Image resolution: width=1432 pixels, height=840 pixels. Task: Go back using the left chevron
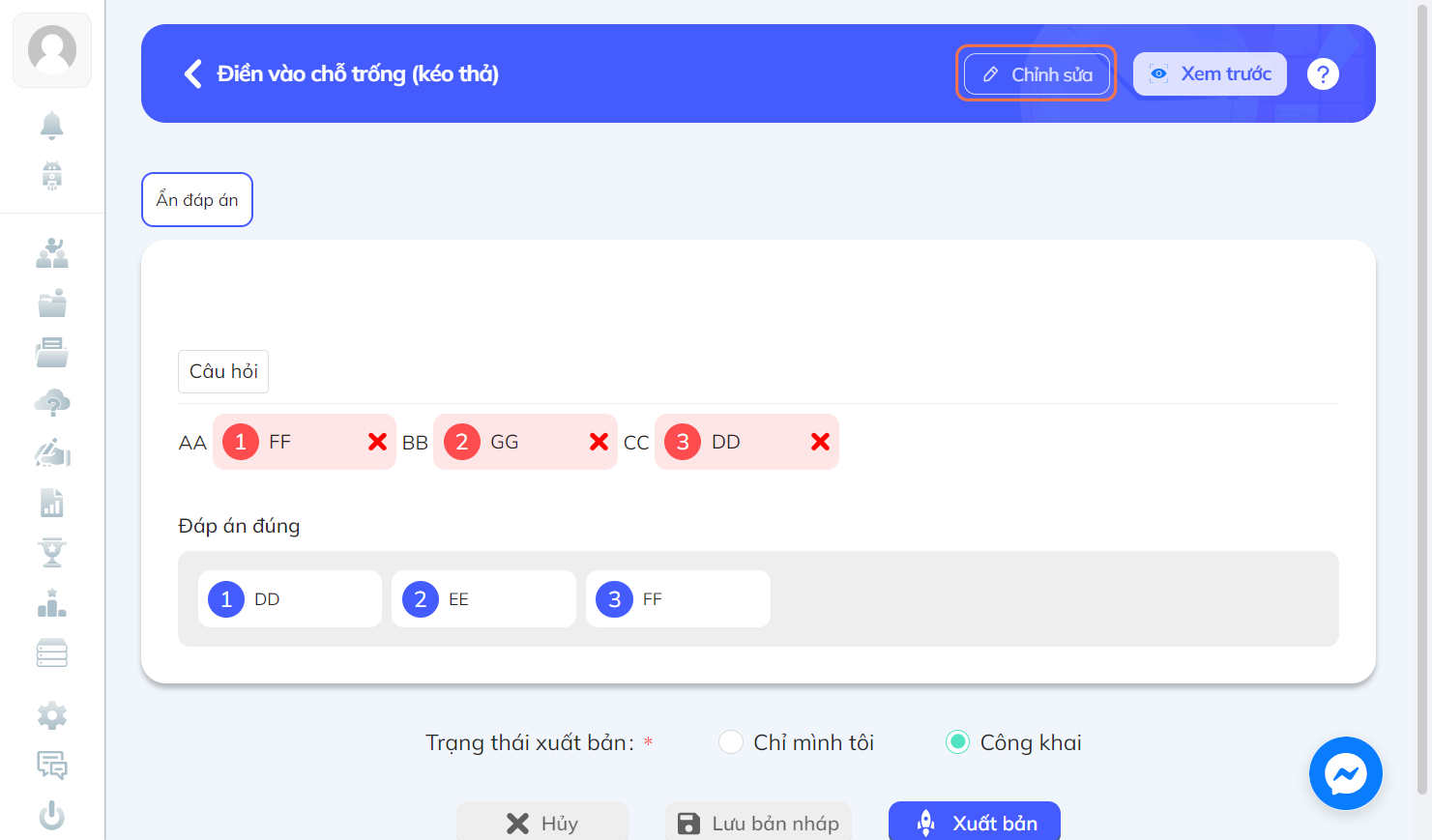click(x=193, y=73)
